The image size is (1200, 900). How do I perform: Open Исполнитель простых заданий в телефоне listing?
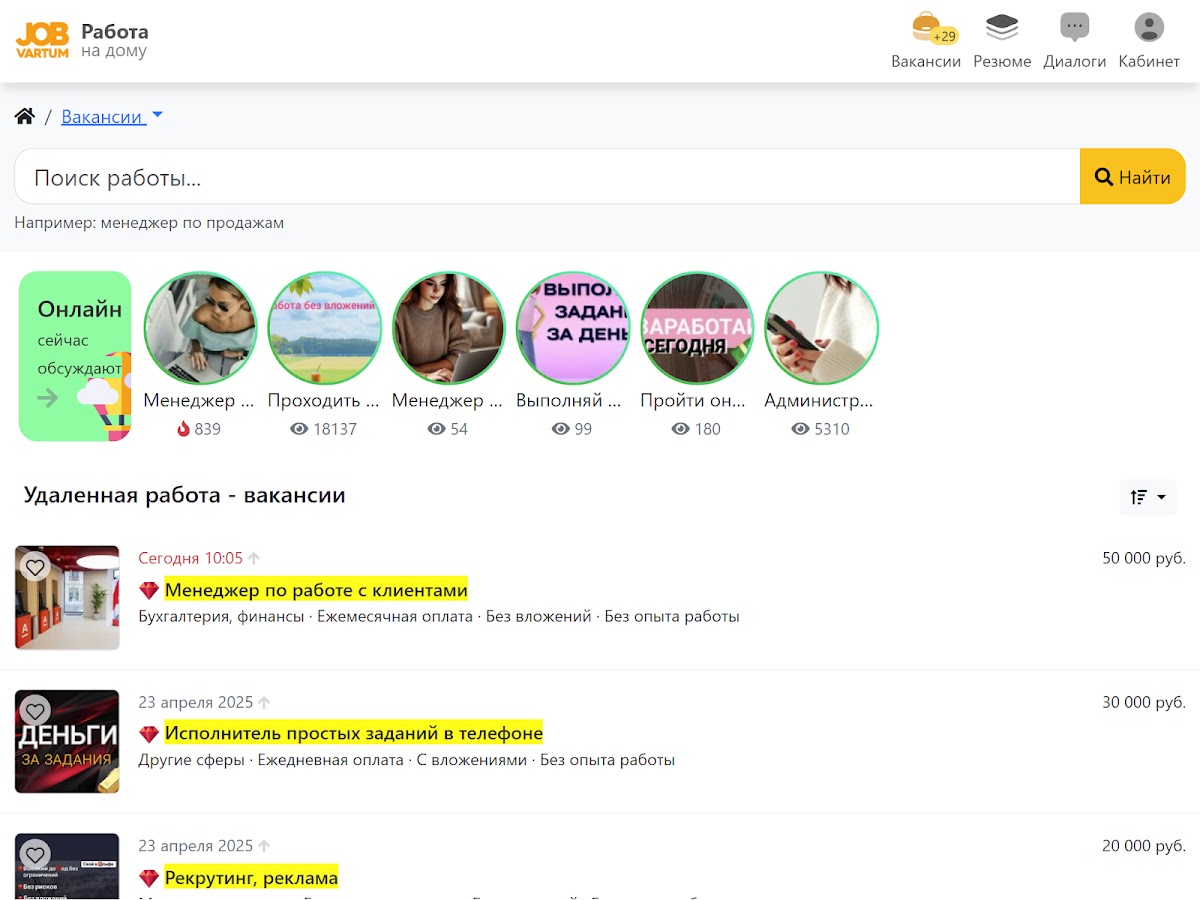point(353,733)
